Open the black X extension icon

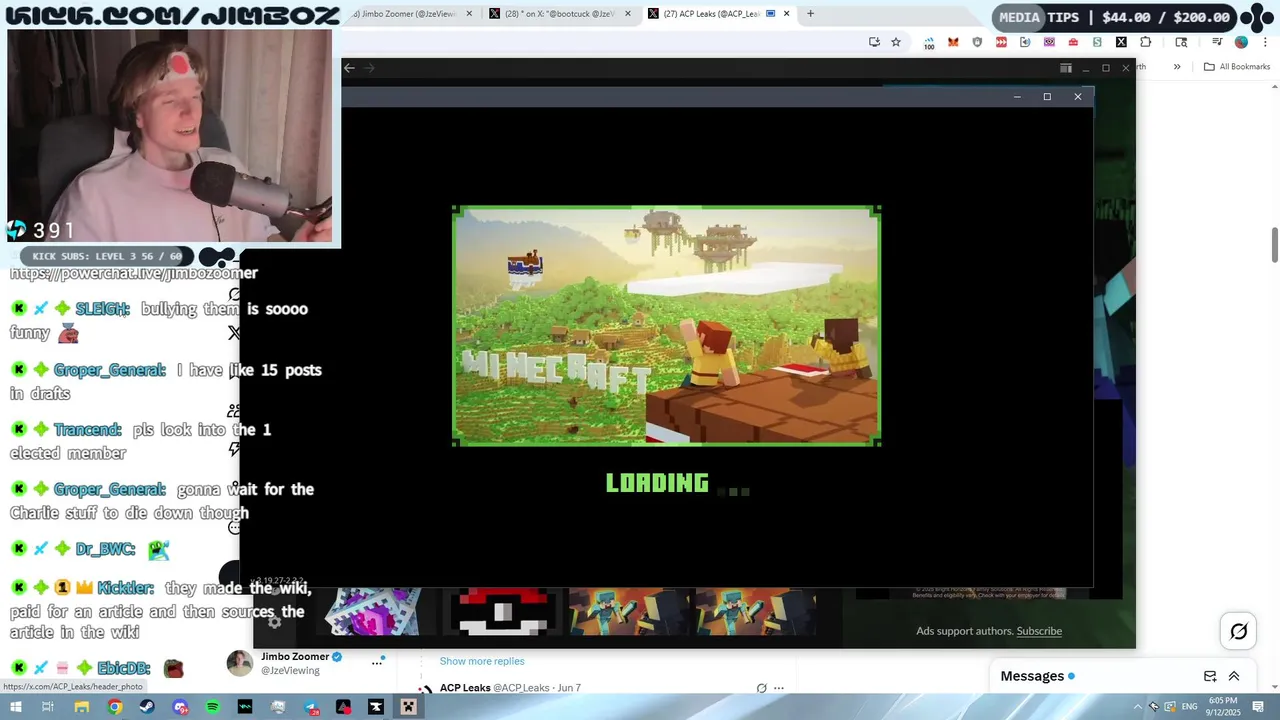[x=1121, y=42]
